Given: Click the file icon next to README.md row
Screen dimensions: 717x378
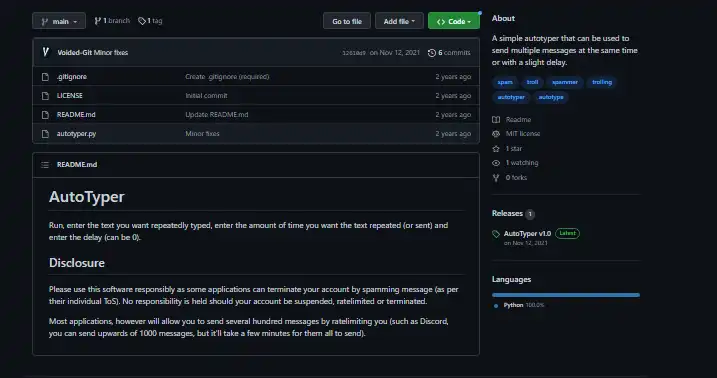Looking at the screenshot, I should (x=45, y=115).
